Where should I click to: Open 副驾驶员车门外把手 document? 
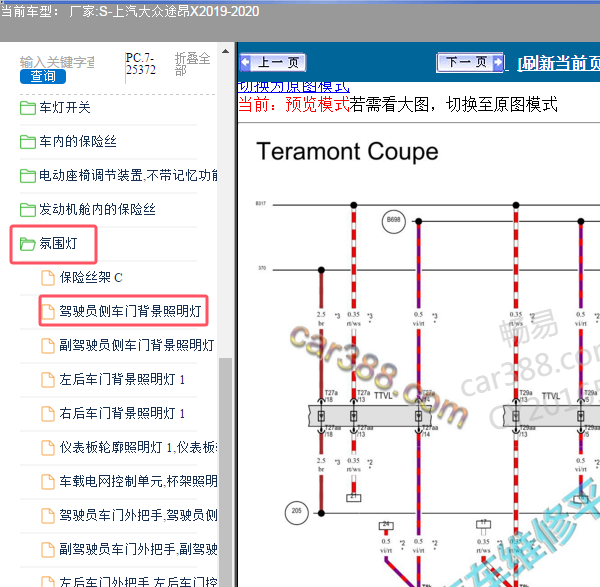pos(138,549)
